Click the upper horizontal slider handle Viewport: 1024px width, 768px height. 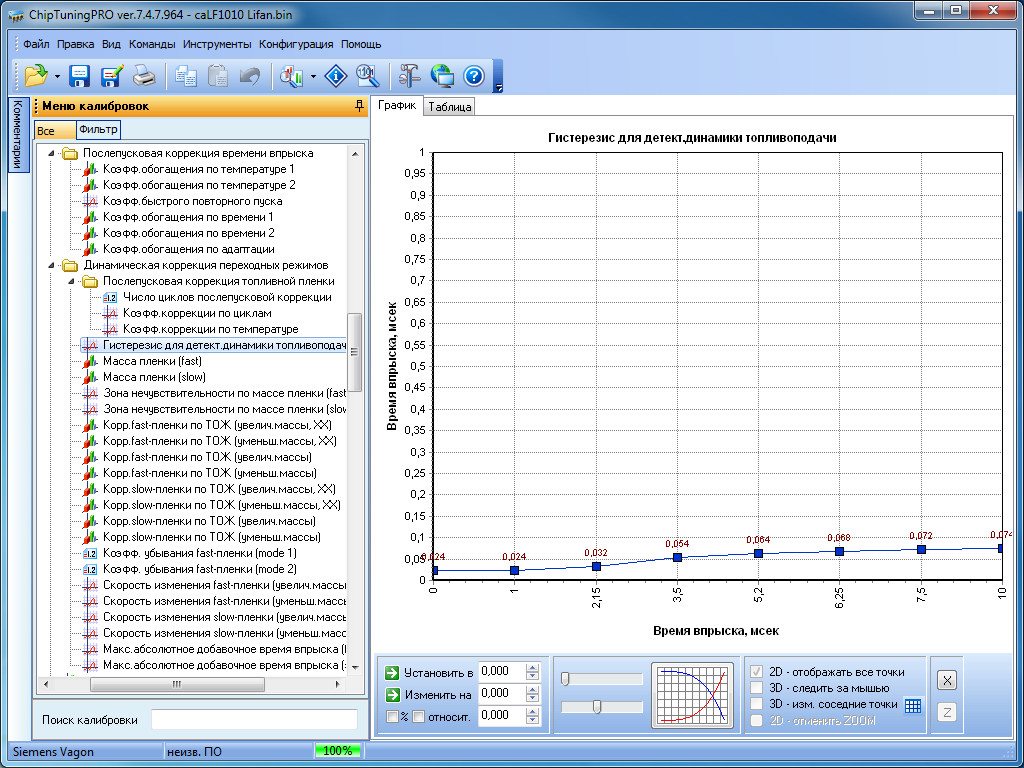click(x=566, y=679)
